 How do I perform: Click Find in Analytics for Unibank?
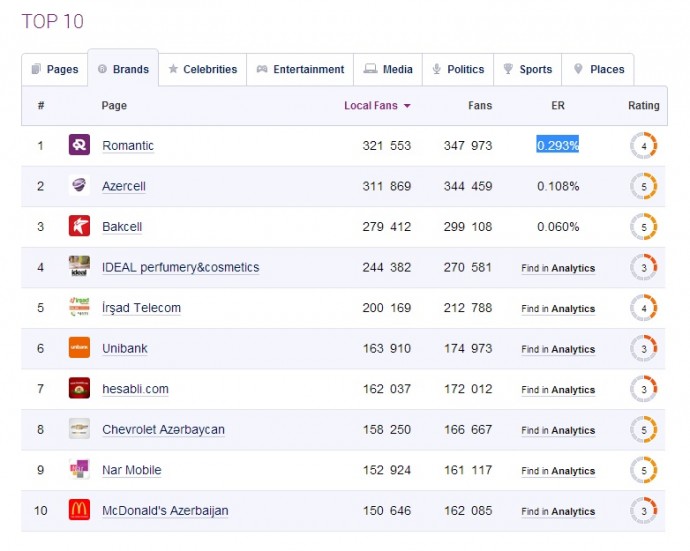click(x=558, y=349)
